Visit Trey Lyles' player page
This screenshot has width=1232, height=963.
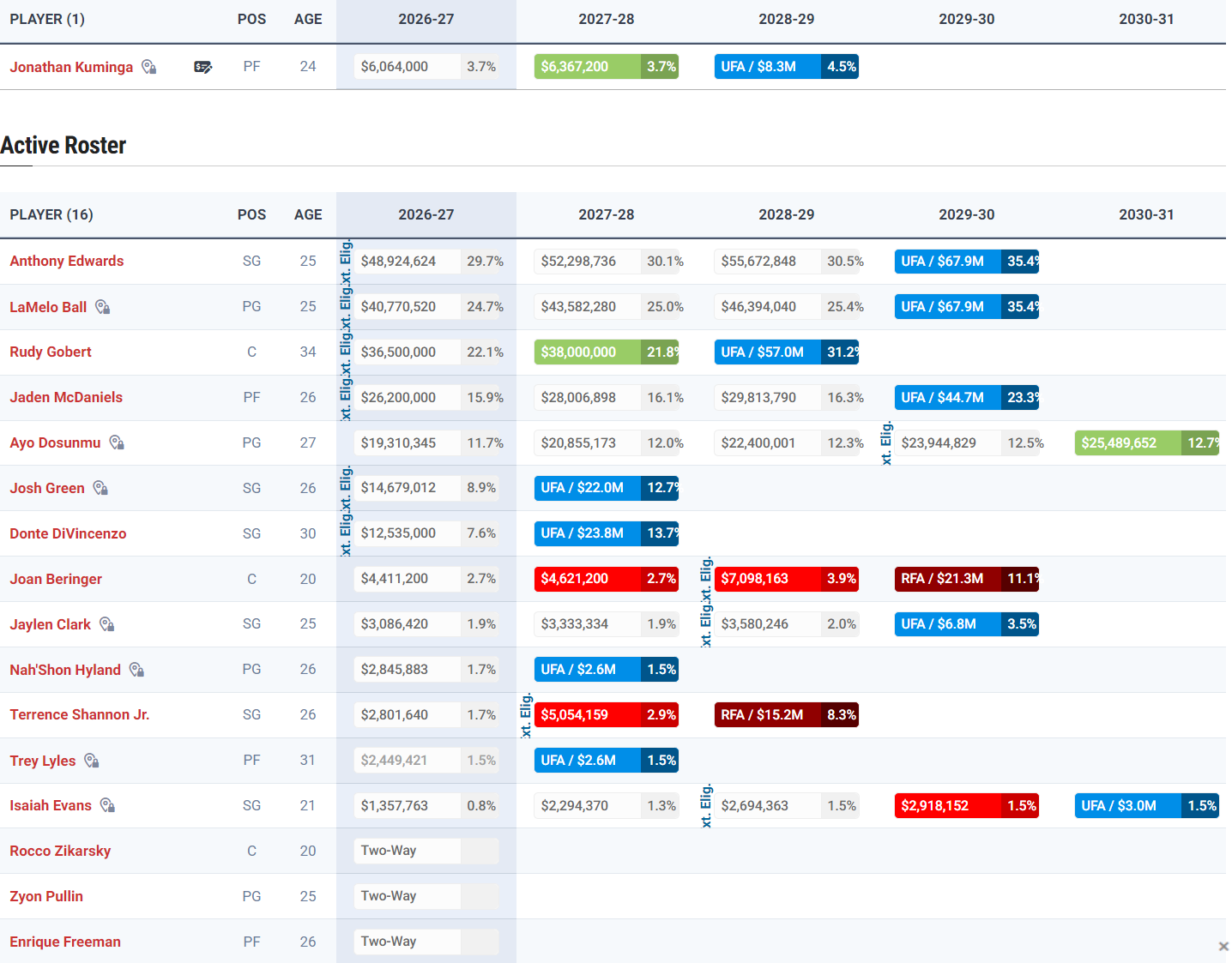43,761
